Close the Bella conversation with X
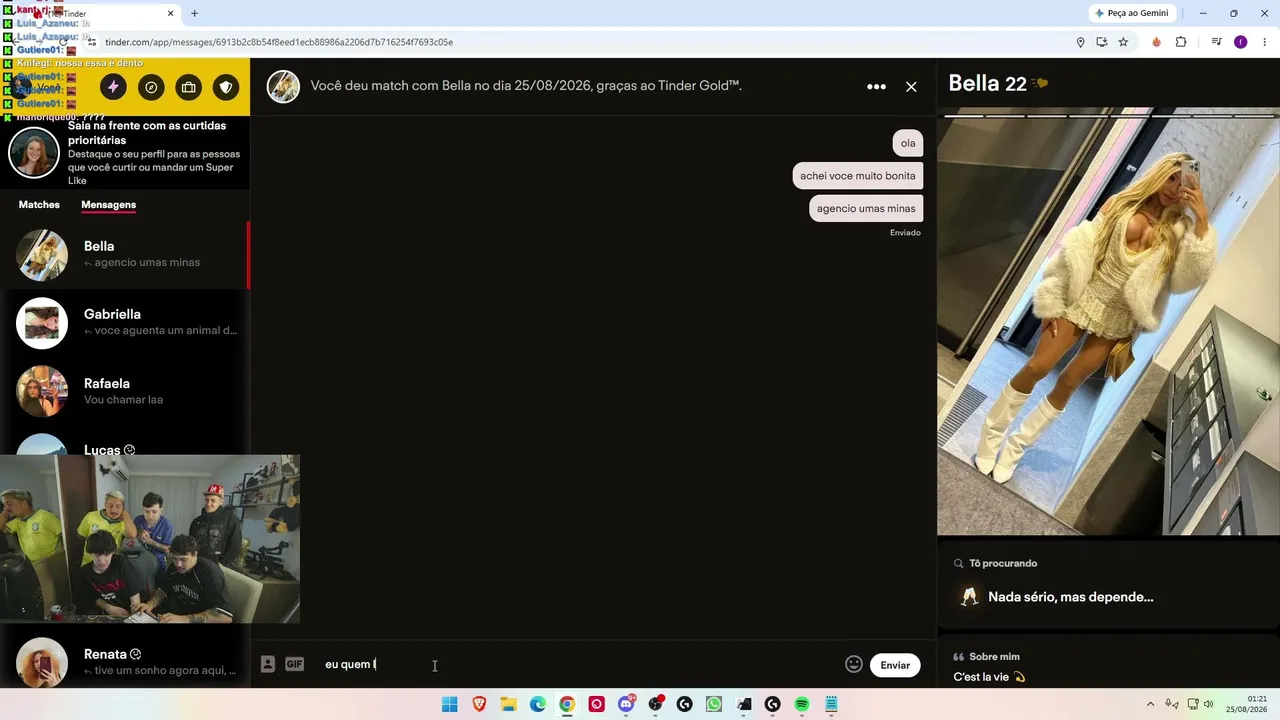Viewport: 1280px width, 720px height. [x=911, y=87]
